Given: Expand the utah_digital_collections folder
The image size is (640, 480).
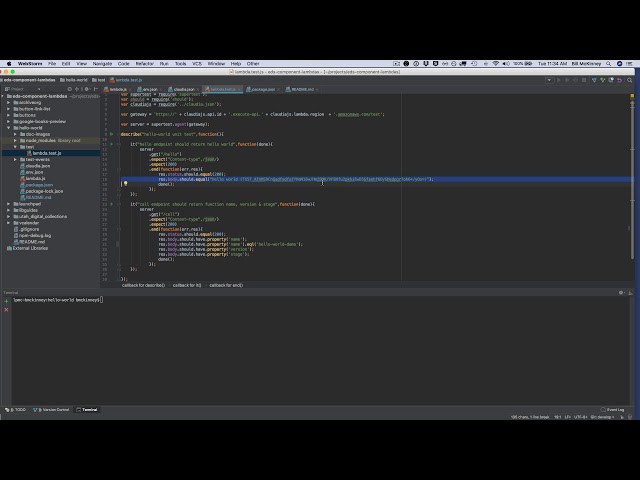Looking at the screenshot, I should 9,216.
